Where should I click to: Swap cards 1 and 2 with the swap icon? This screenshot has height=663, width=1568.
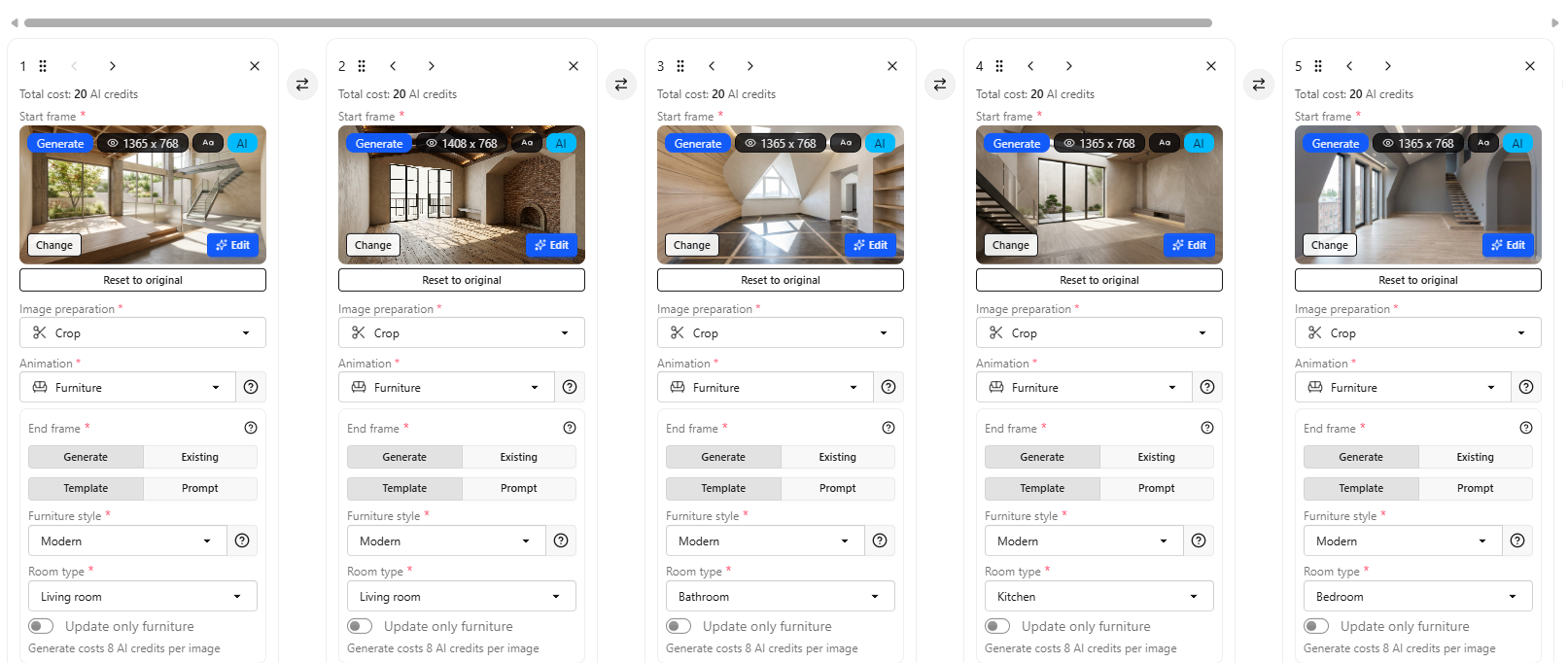tap(302, 85)
